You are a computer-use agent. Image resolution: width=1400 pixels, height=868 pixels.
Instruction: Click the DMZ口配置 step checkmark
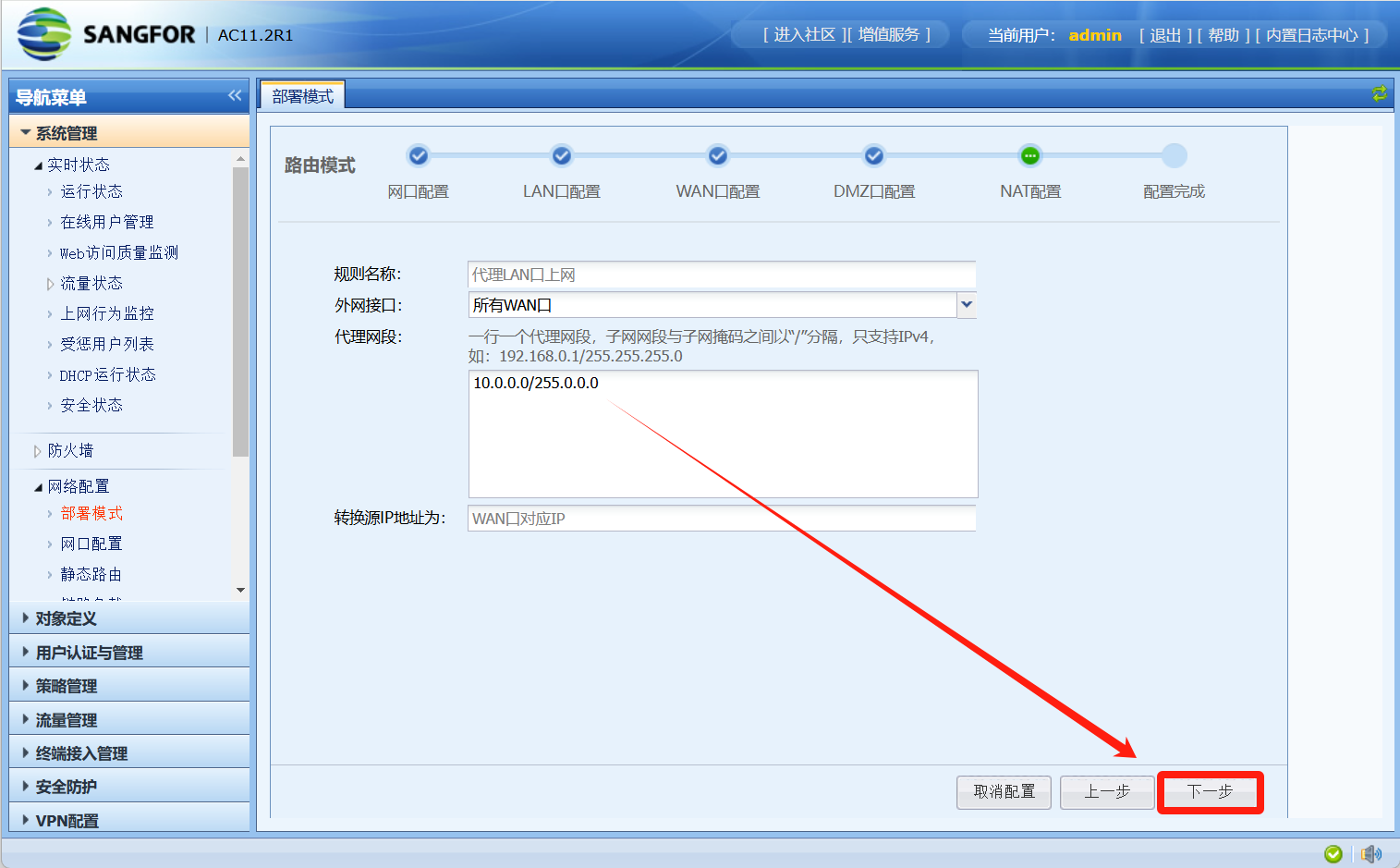tap(873, 155)
